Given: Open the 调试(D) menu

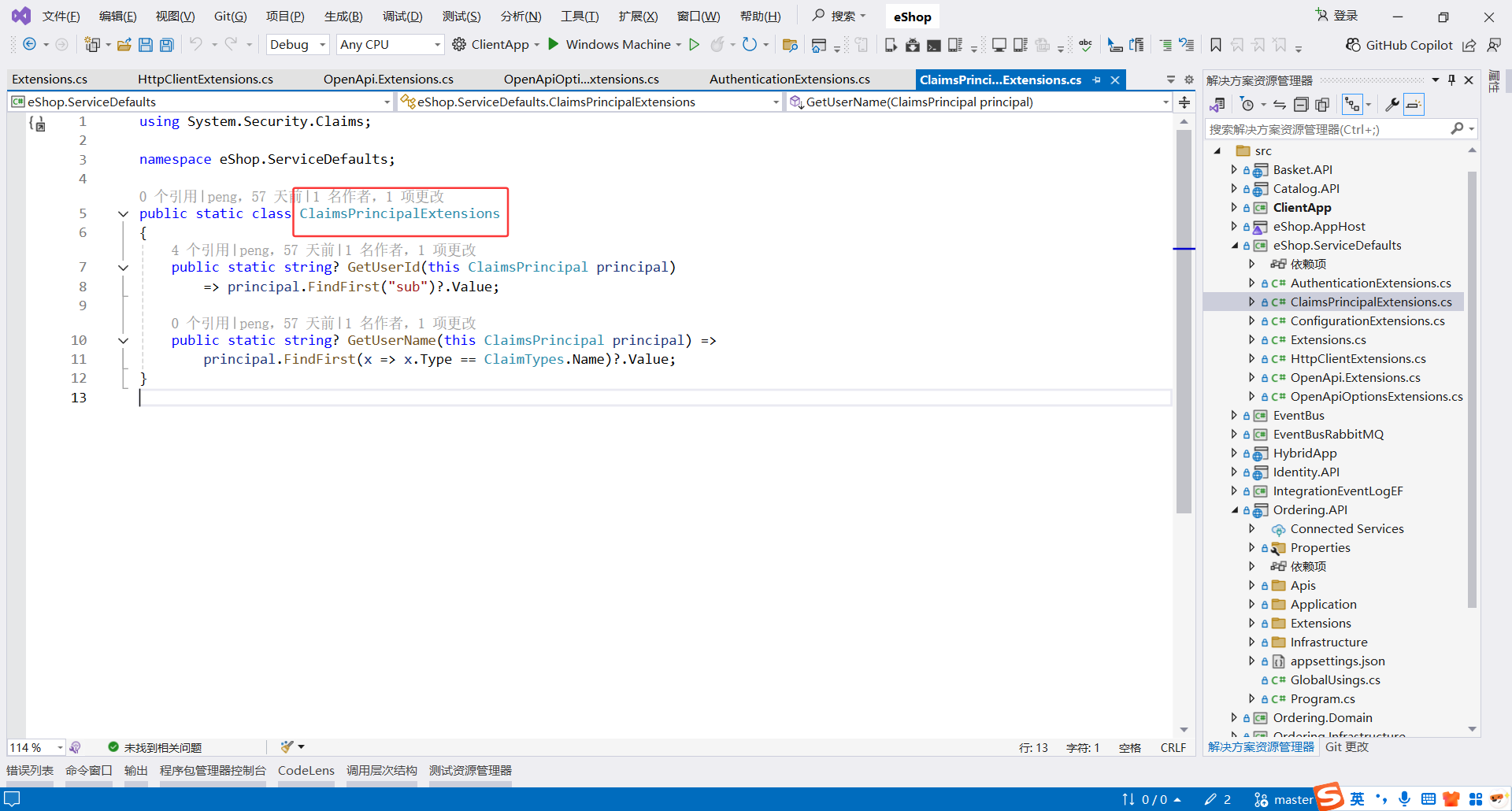Looking at the screenshot, I should pyautogui.click(x=402, y=17).
